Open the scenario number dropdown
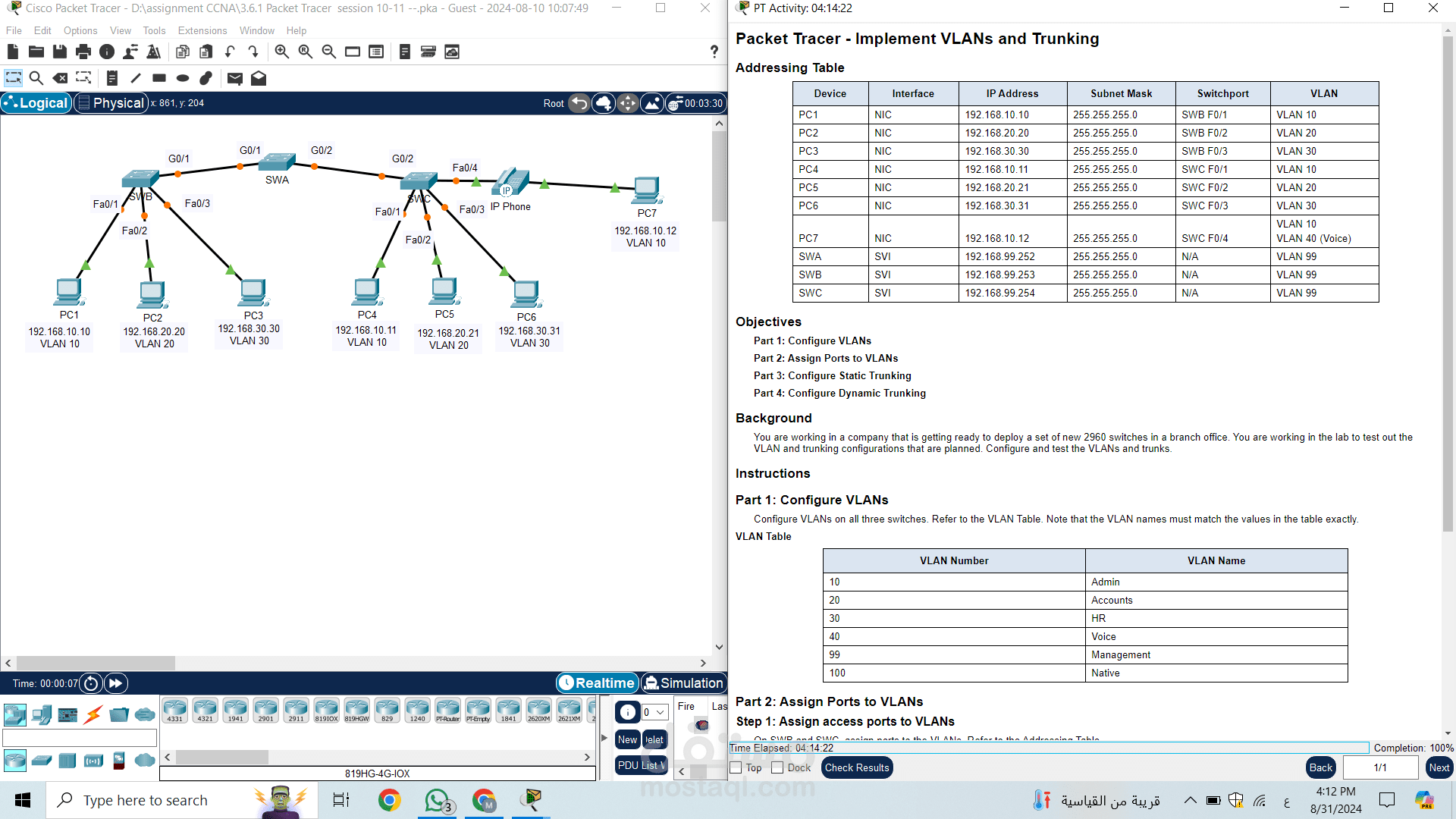 (x=654, y=712)
